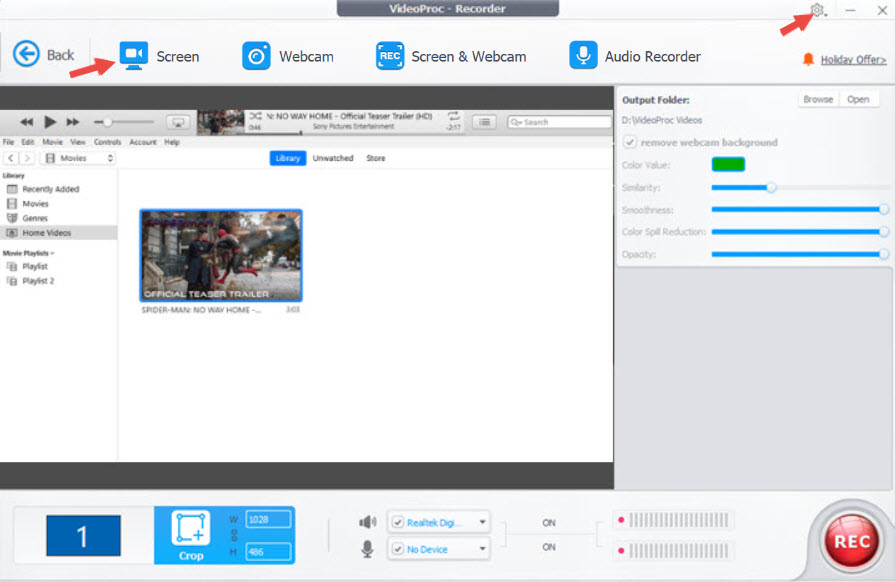This screenshot has height=582, width=895.
Task: Open the Account menu in iTunes
Action: 143,142
